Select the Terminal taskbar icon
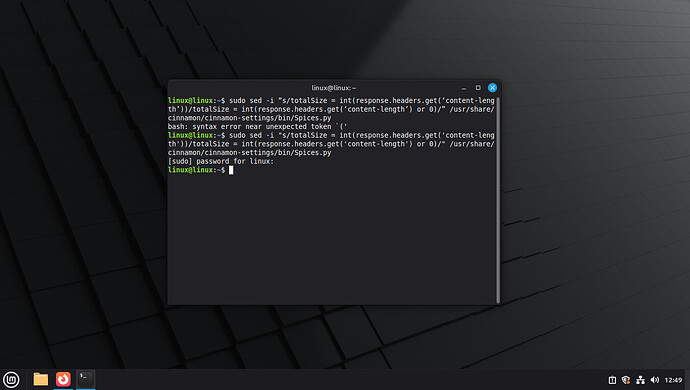This screenshot has width=690, height=390. [85, 379]
